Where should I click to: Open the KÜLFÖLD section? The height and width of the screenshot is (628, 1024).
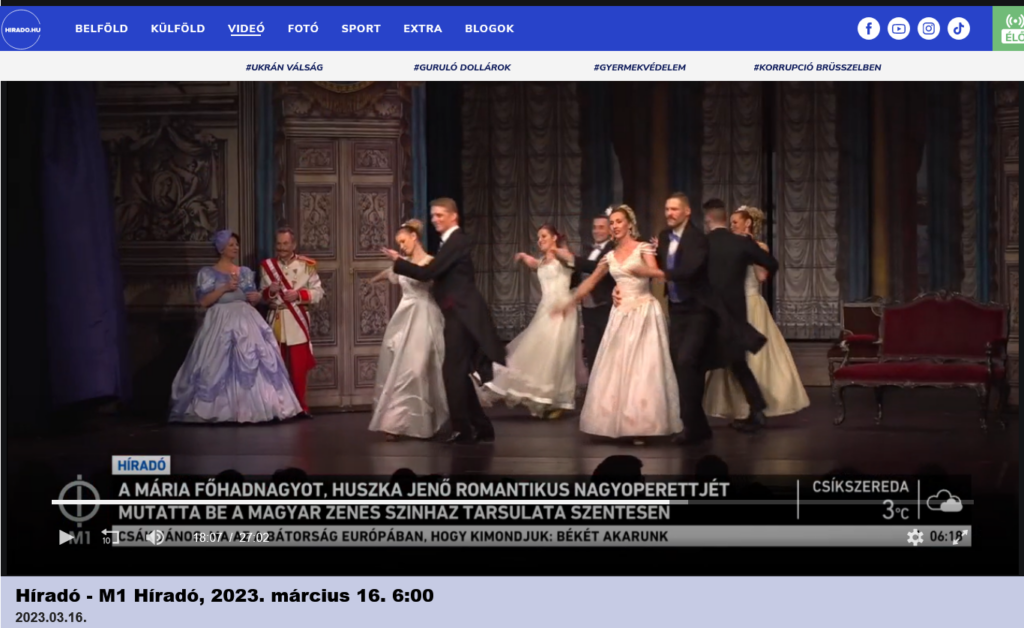(x=178, y=29)
